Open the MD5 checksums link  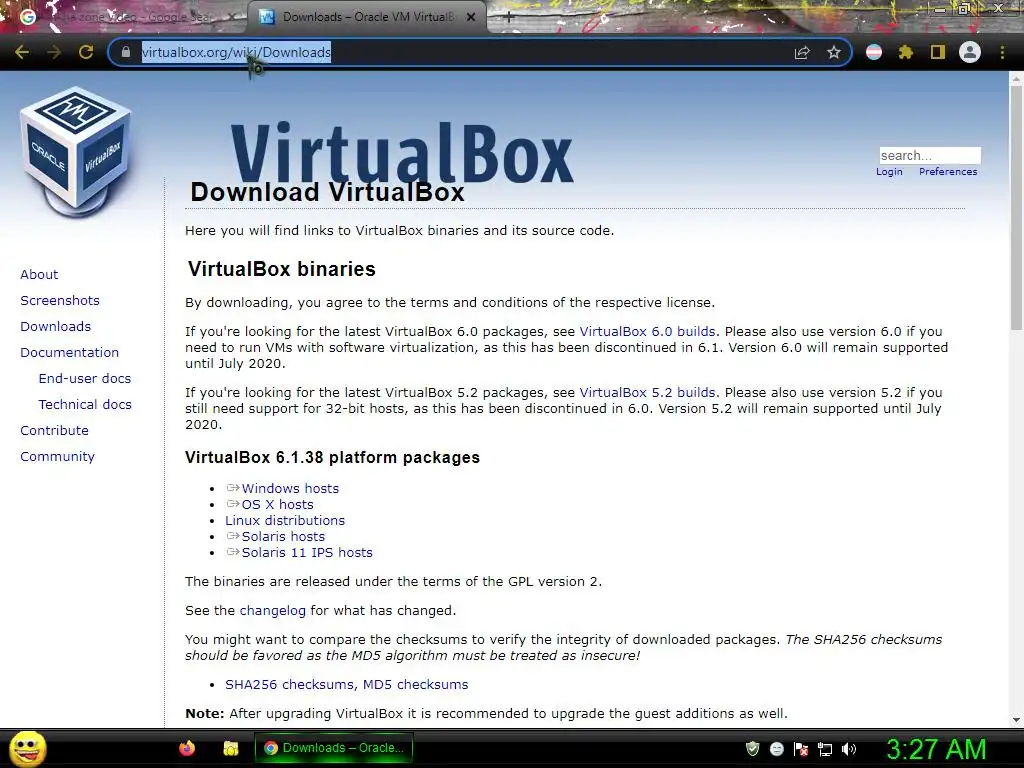(x=415, y=684)
